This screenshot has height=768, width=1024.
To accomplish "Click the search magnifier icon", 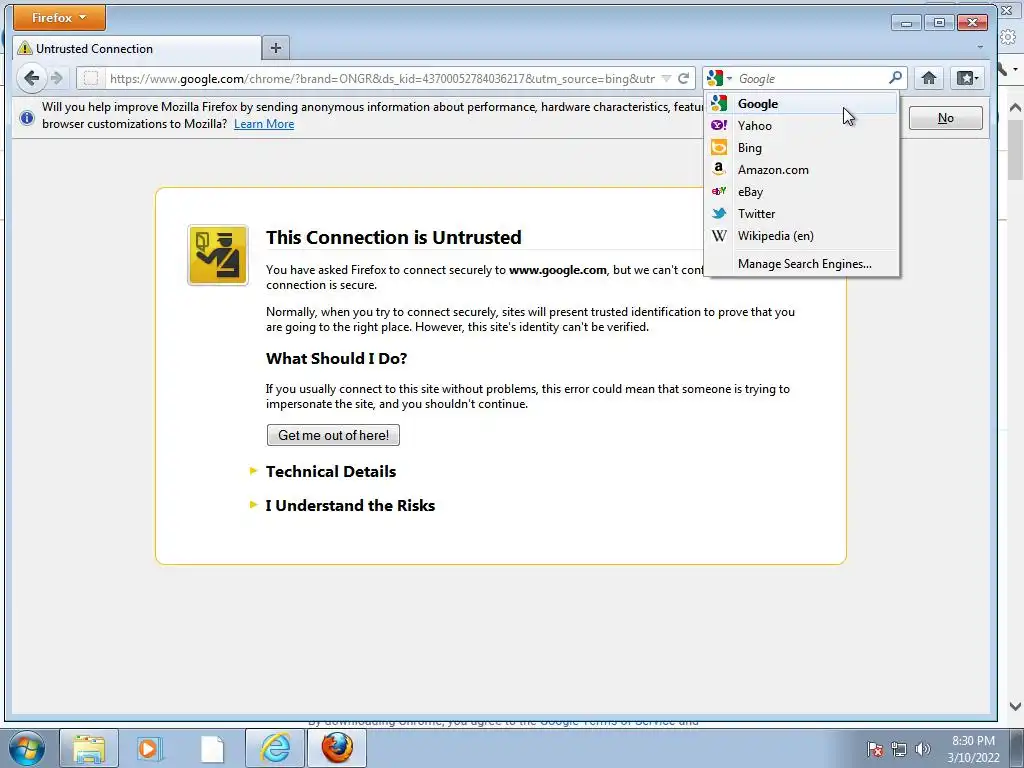I will pos(895,78).
